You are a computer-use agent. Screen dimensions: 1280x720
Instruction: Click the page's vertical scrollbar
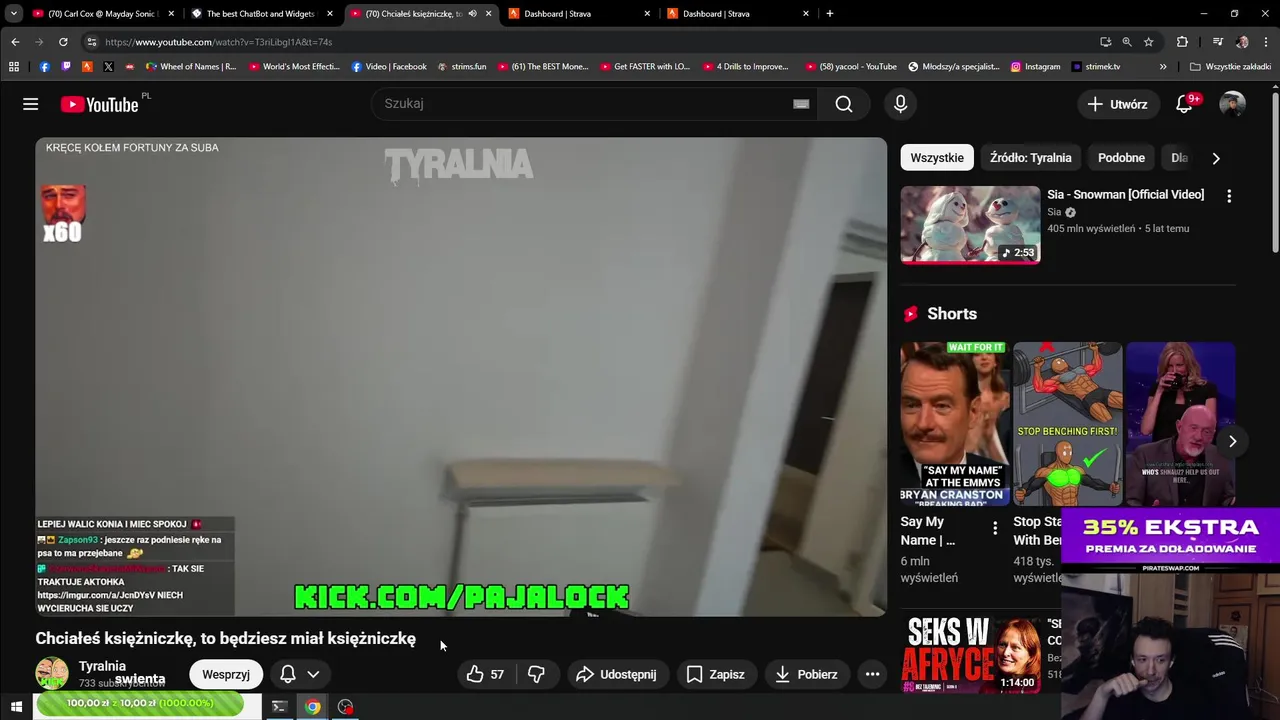click(x=1275, y=170)
